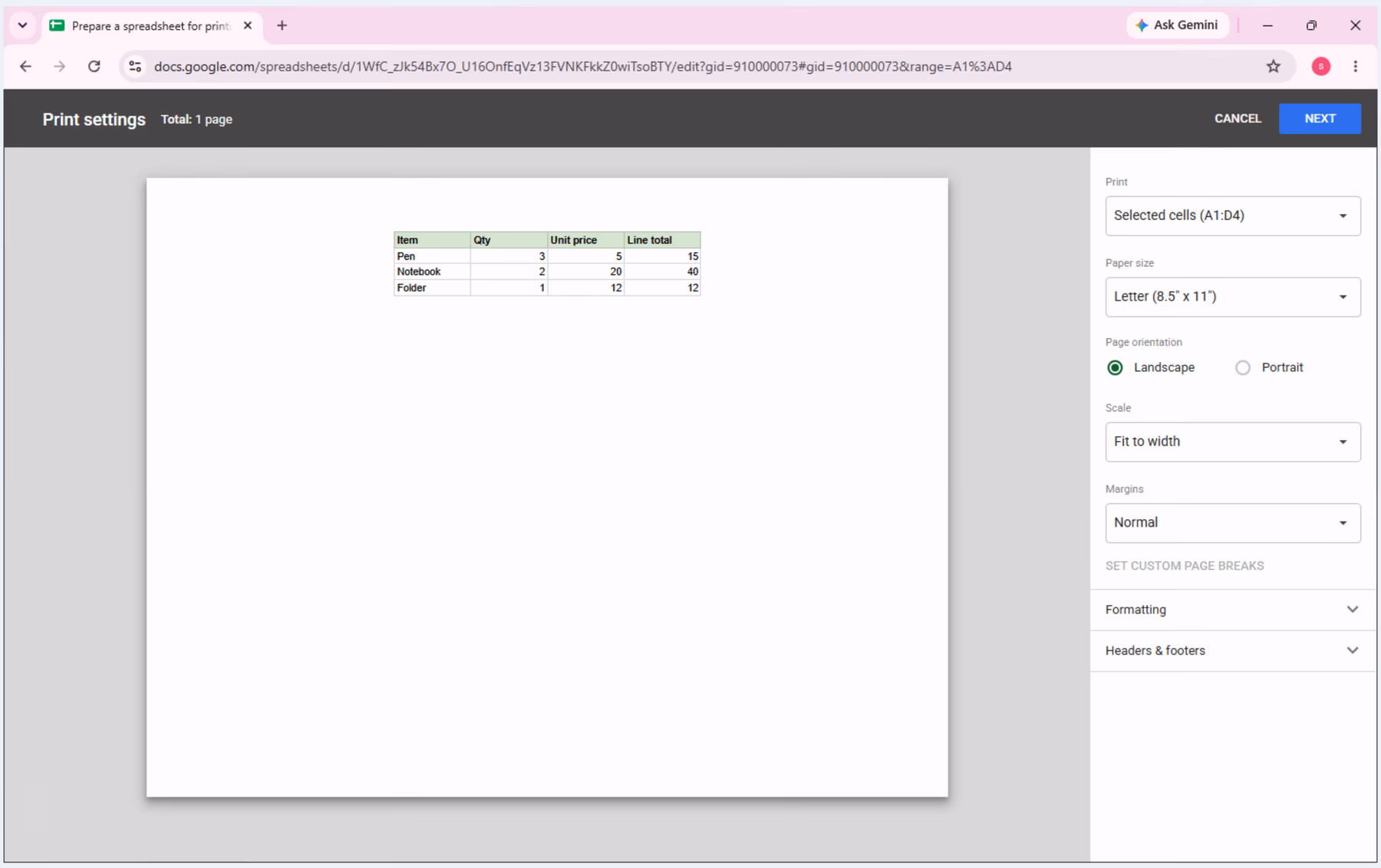
Task: Cancel print settings
Action: click(1238, 119)
